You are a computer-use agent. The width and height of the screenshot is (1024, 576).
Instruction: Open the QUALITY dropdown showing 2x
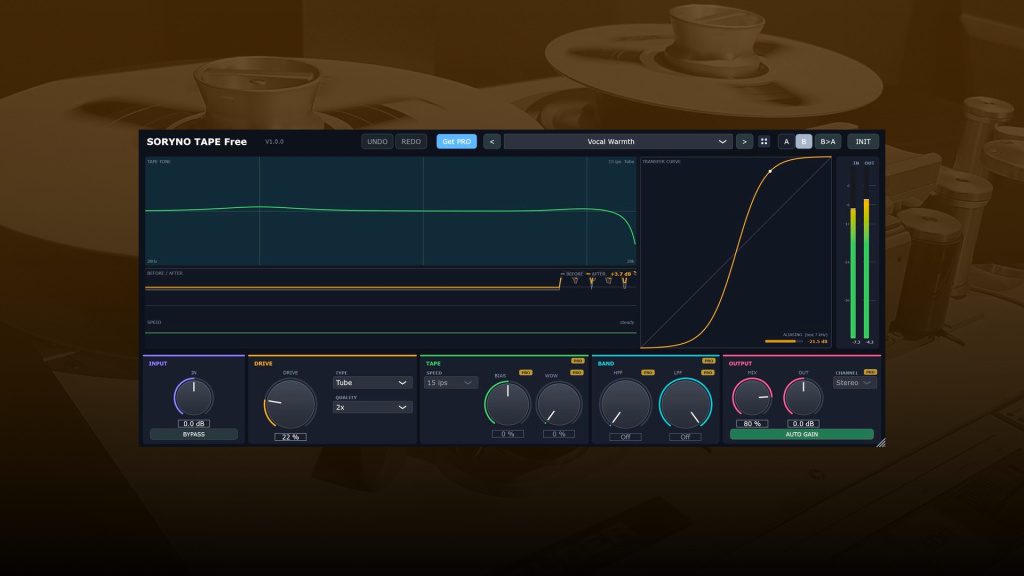pos(372,408)
